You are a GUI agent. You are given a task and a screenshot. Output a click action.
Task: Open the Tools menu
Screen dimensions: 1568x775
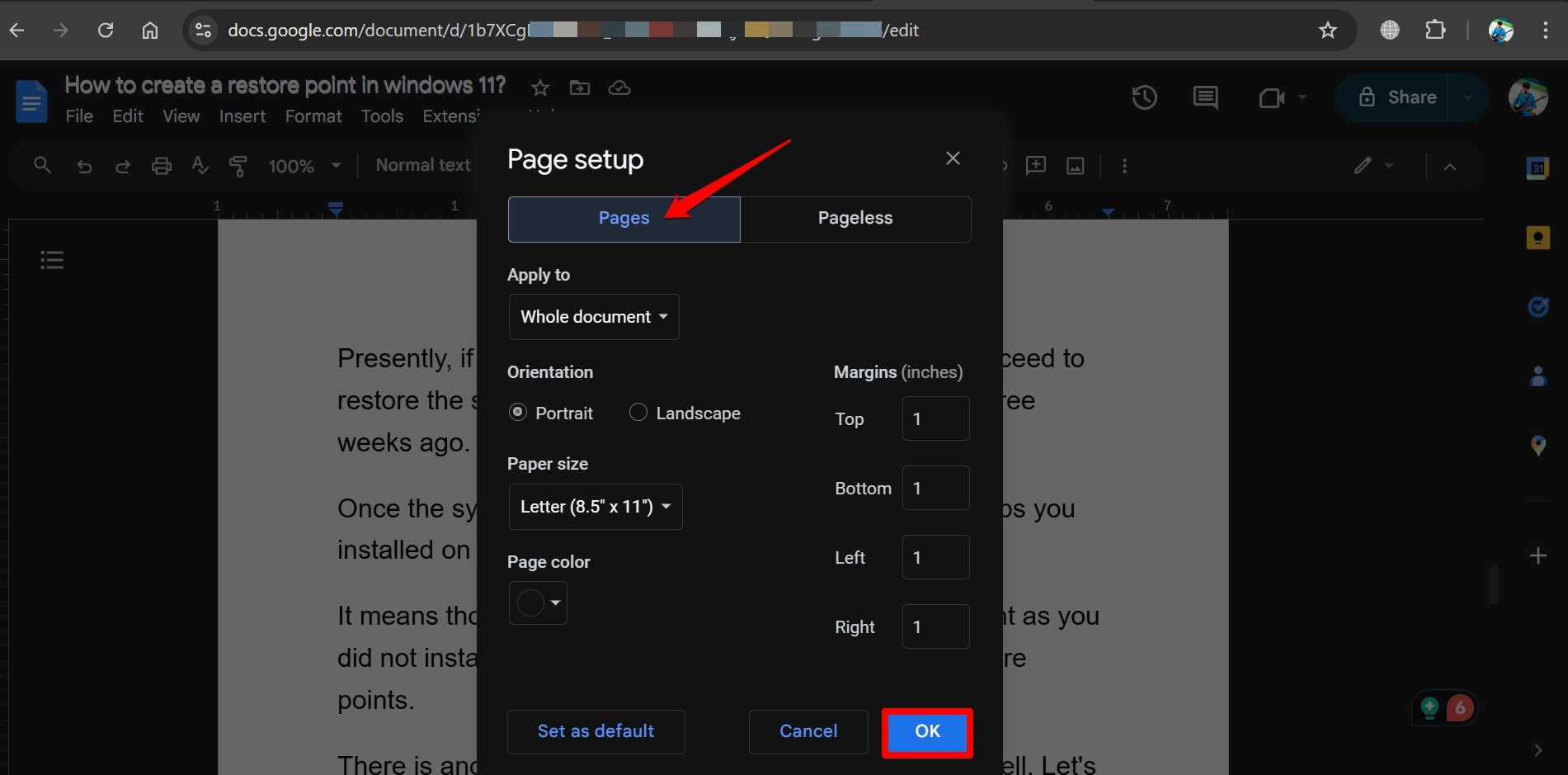382,116
